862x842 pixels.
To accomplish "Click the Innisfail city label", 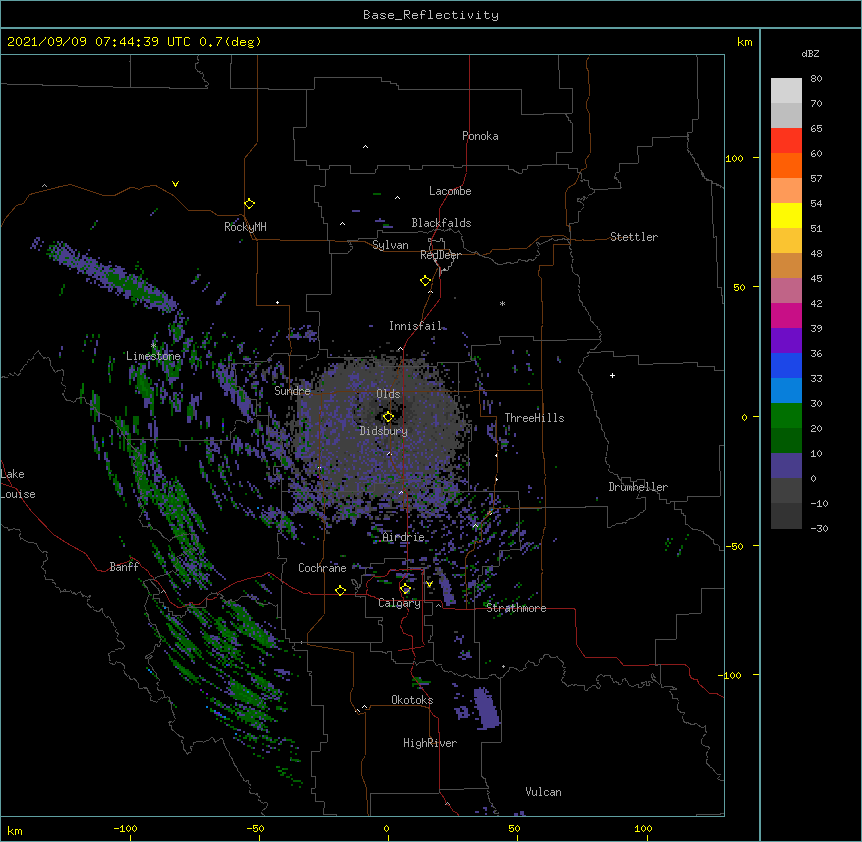I will (415, 326).
